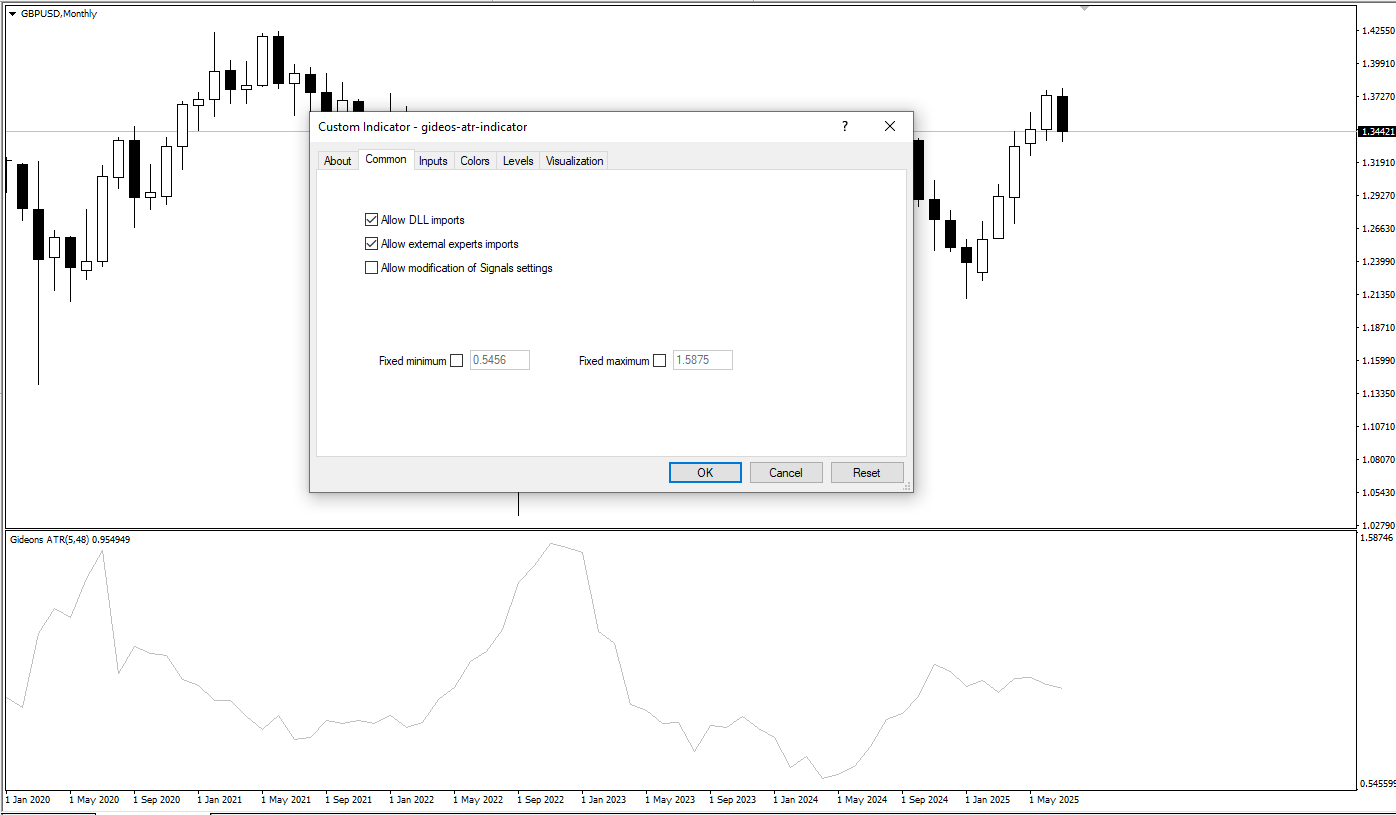Tick the Fixed minimum checkbox
1396x815 pixels.
pos(457,361)
